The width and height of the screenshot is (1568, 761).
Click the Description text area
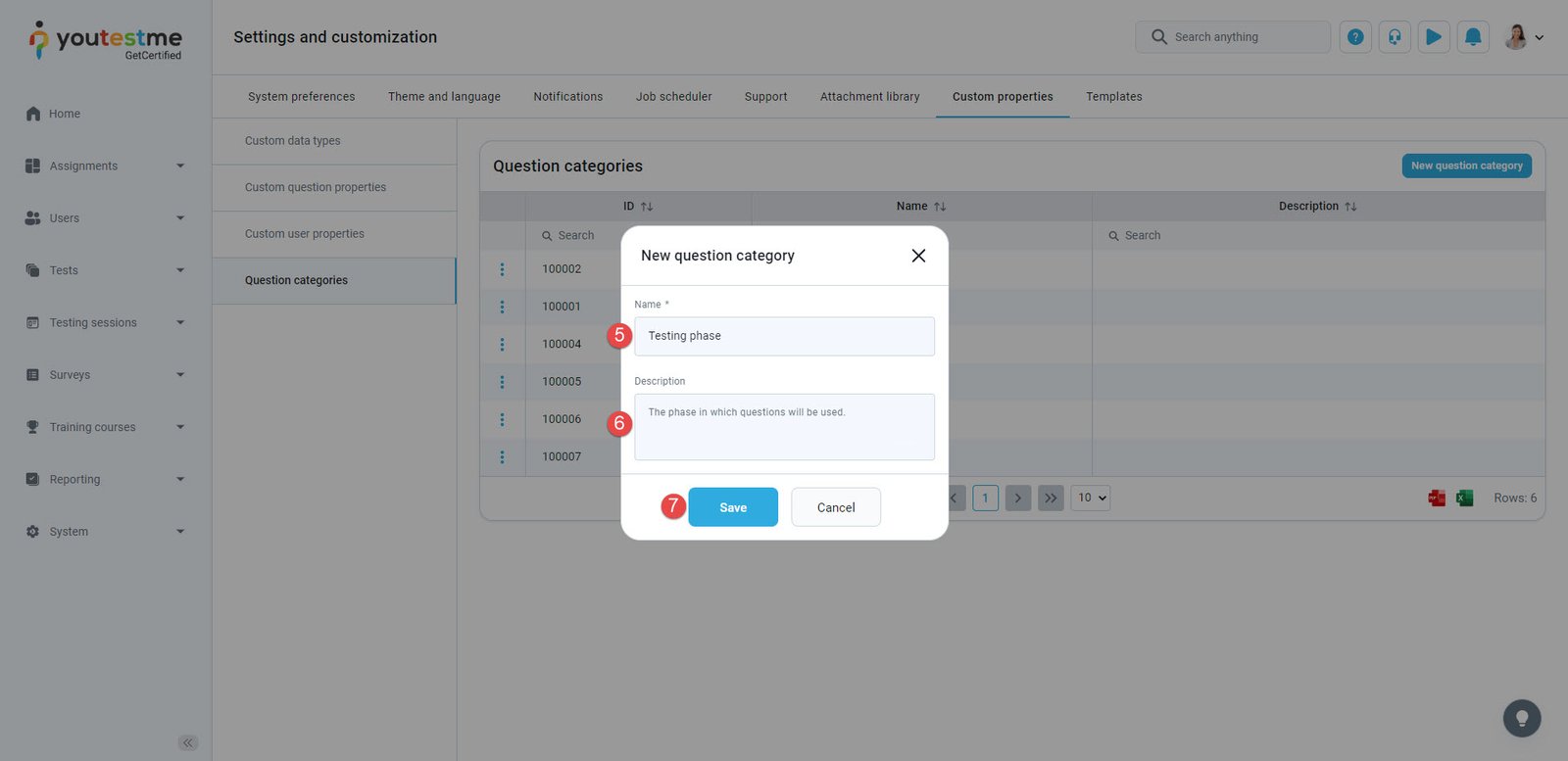click(784, 427)
